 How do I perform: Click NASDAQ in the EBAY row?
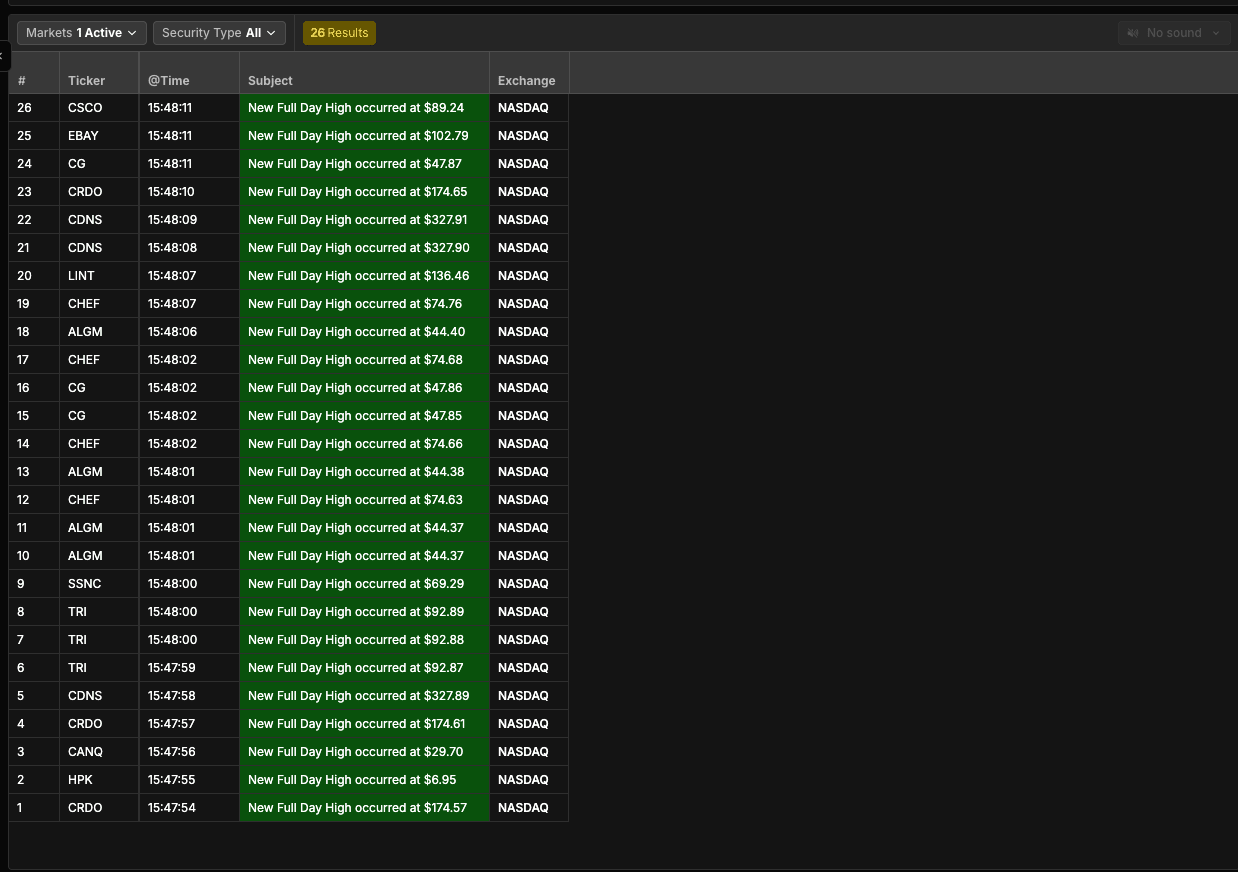[x=529, y=136]
